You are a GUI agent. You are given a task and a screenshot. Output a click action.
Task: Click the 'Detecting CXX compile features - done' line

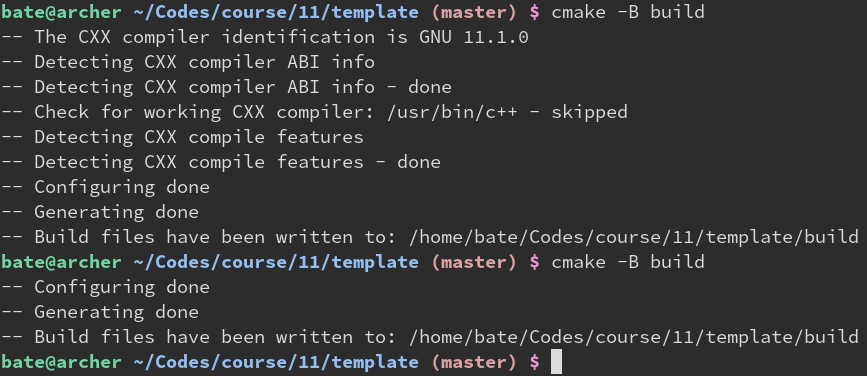[x=221, y=162]
